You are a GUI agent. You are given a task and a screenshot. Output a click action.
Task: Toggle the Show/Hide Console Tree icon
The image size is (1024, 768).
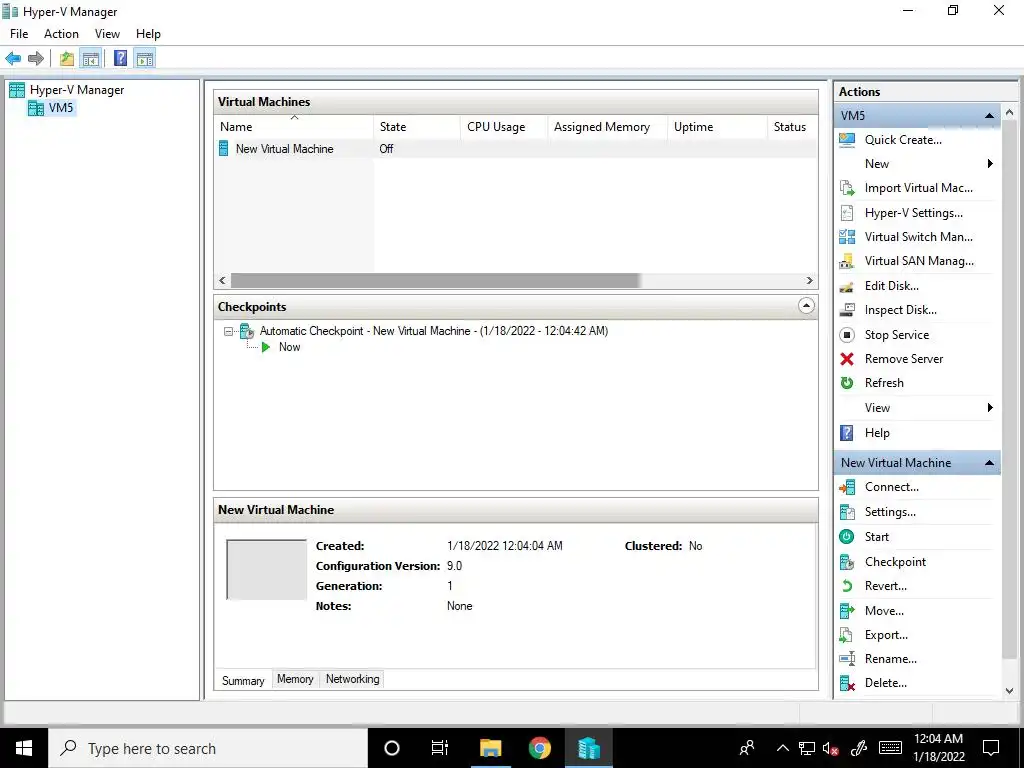(91, 59)
